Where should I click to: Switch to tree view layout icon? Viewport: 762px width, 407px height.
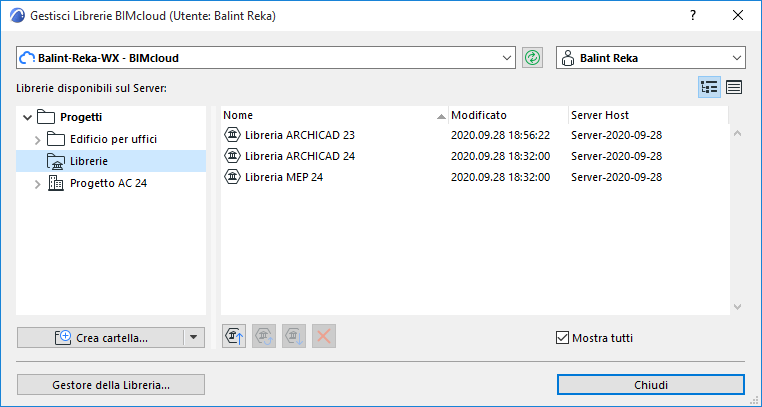709,87
